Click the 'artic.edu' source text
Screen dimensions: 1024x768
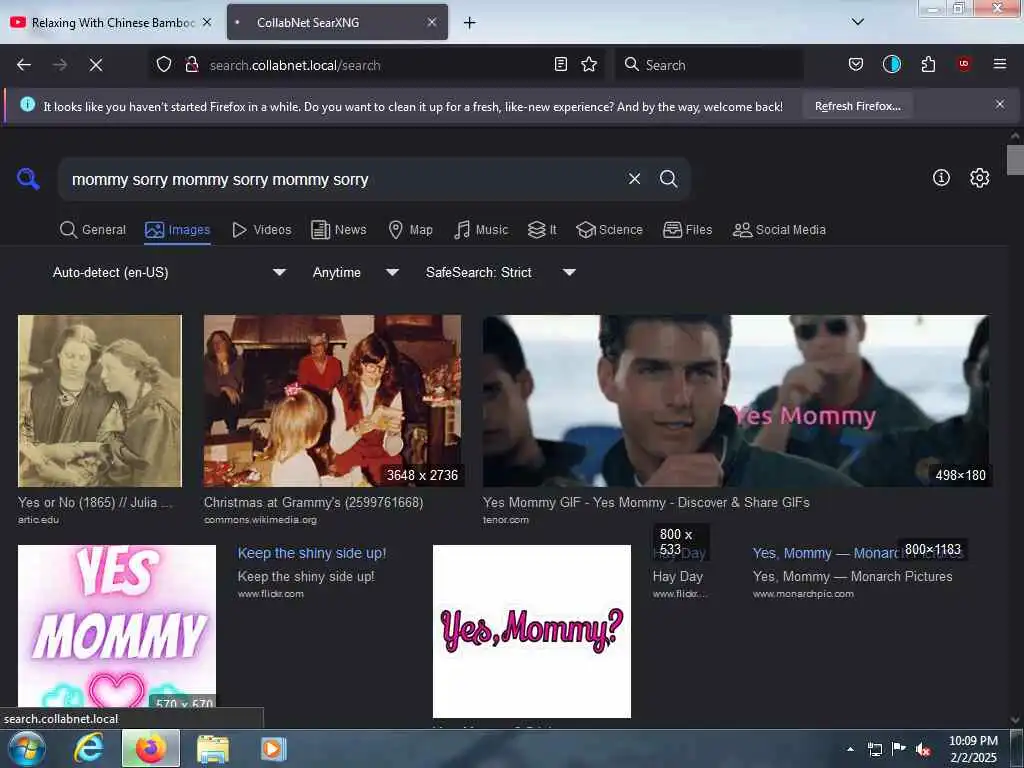coord(38,520)
